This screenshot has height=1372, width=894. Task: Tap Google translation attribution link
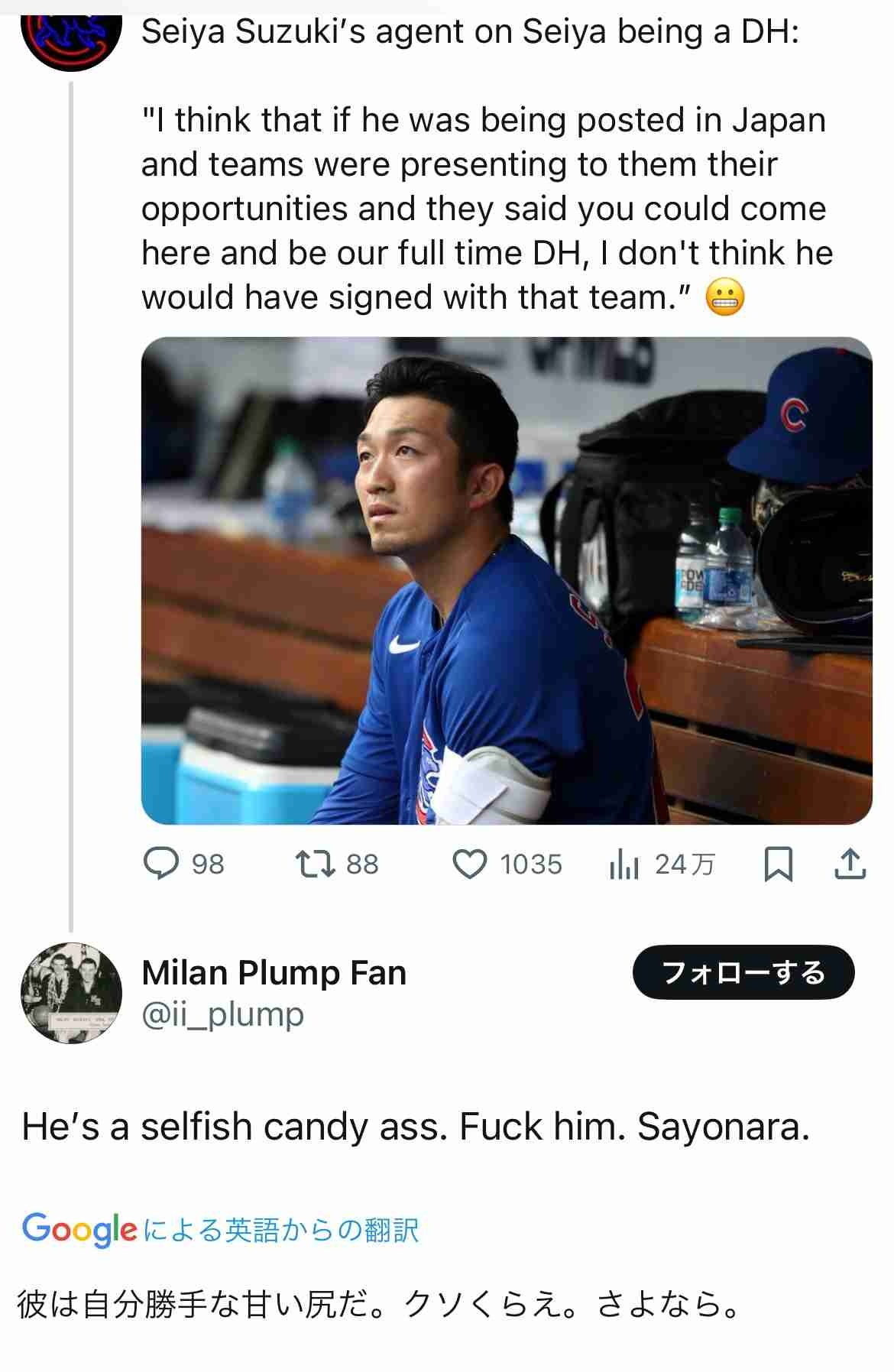click(221, 1230)
